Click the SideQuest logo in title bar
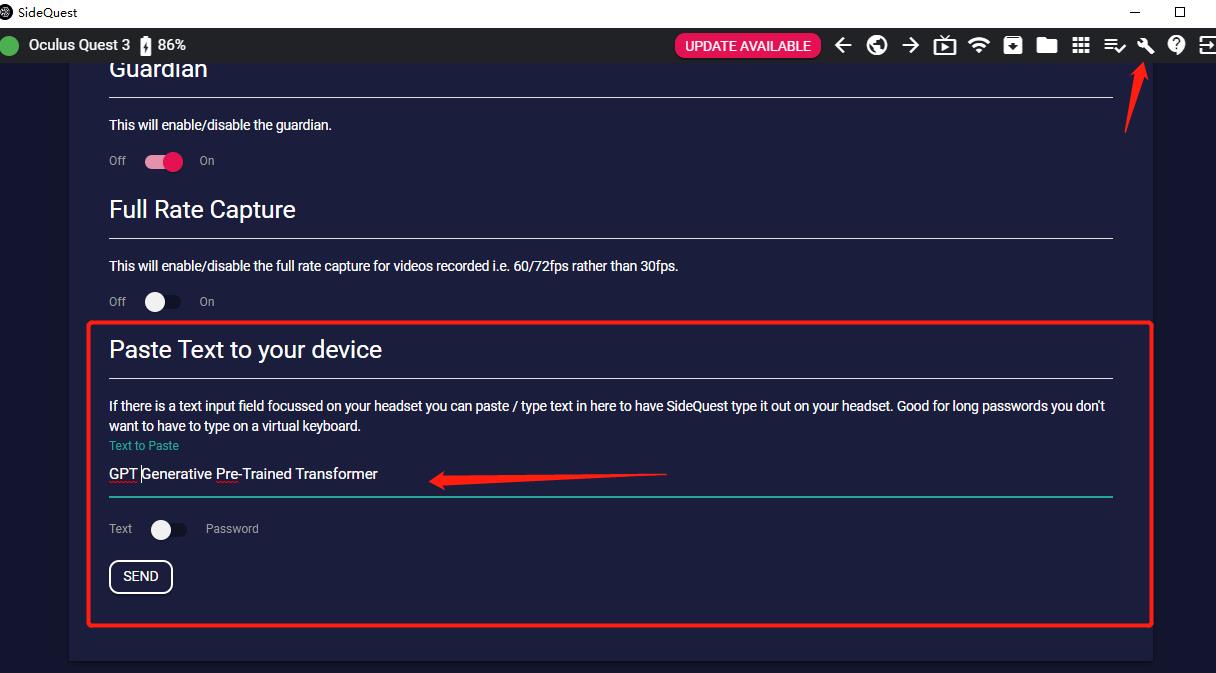 (7, 12)
